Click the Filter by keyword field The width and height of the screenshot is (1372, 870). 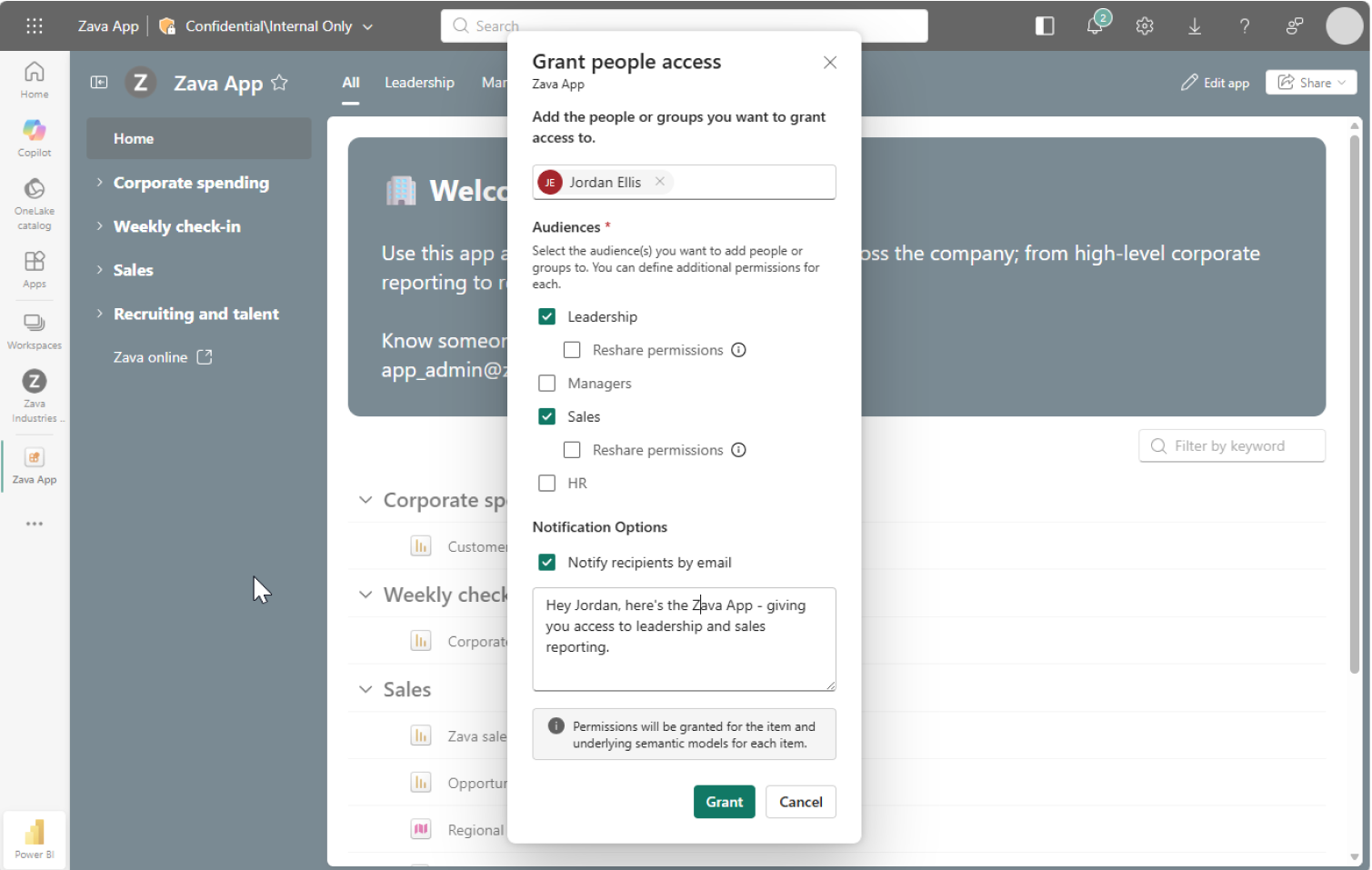click(1232, 445)
